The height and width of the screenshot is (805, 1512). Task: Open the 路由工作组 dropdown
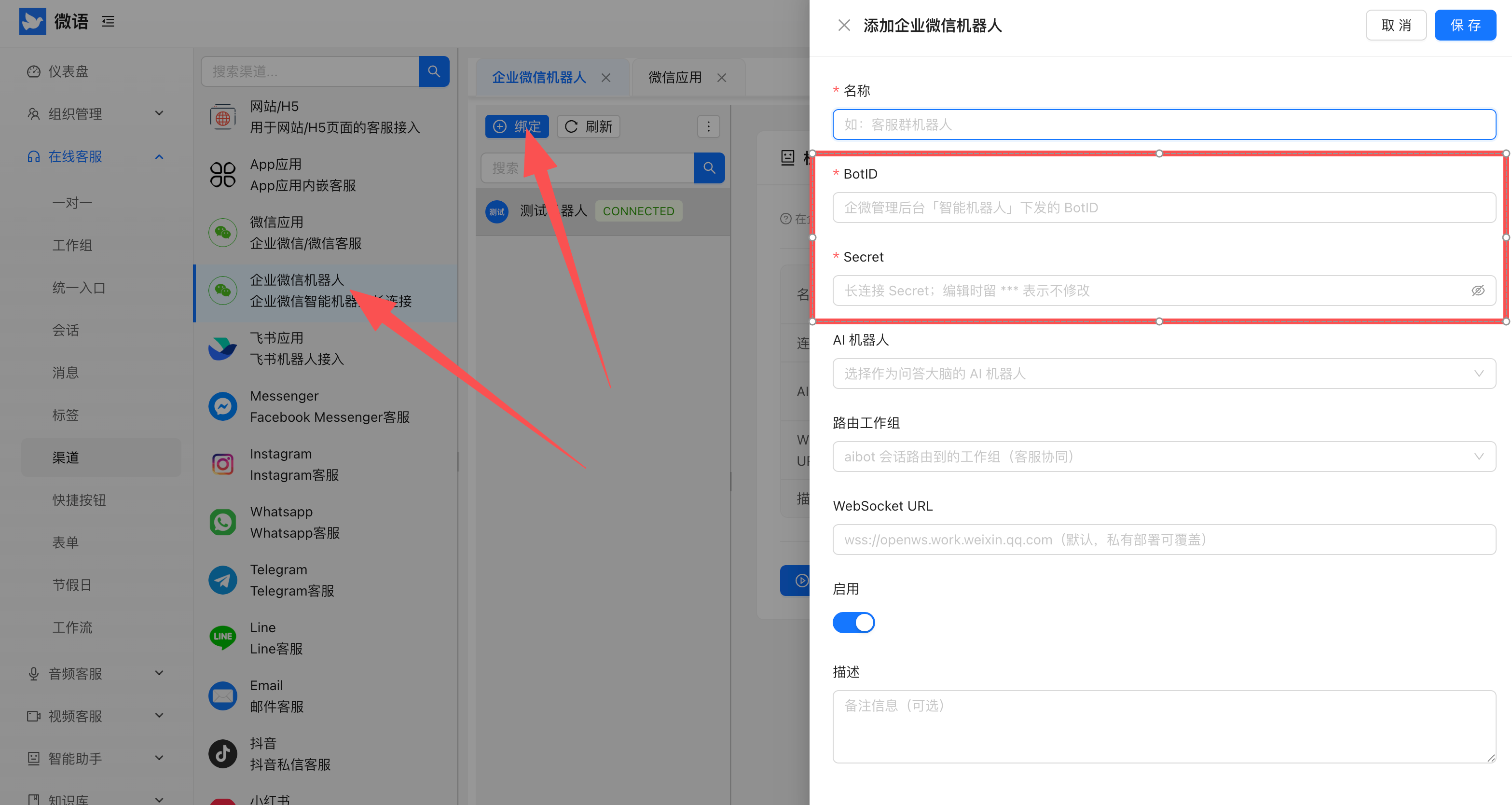pos(1164,457)
